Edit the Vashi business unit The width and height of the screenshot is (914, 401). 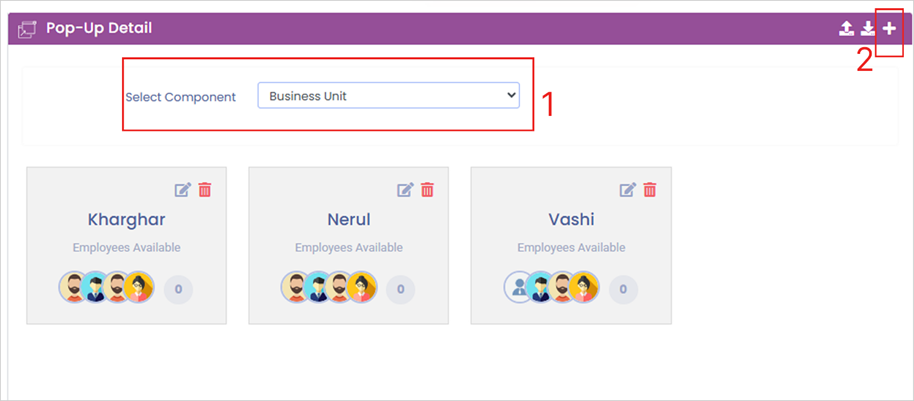627,190
